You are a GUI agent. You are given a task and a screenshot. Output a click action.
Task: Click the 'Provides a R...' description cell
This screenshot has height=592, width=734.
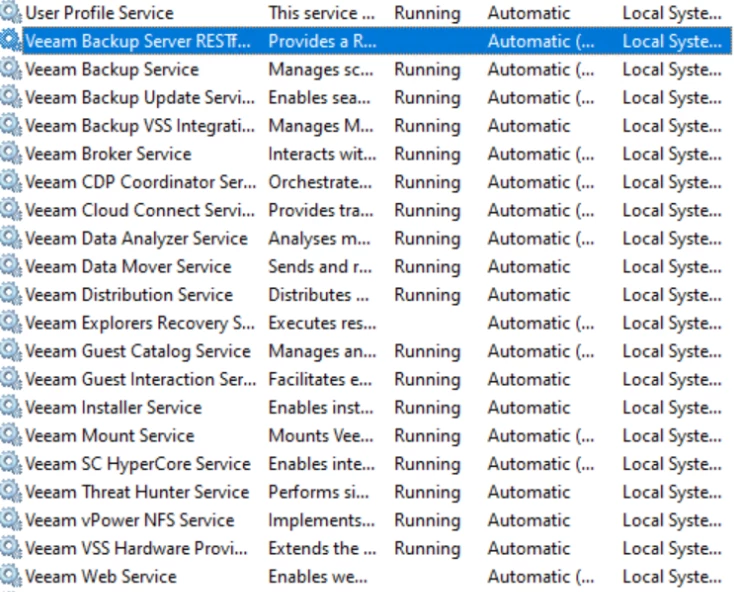(323, 41)
